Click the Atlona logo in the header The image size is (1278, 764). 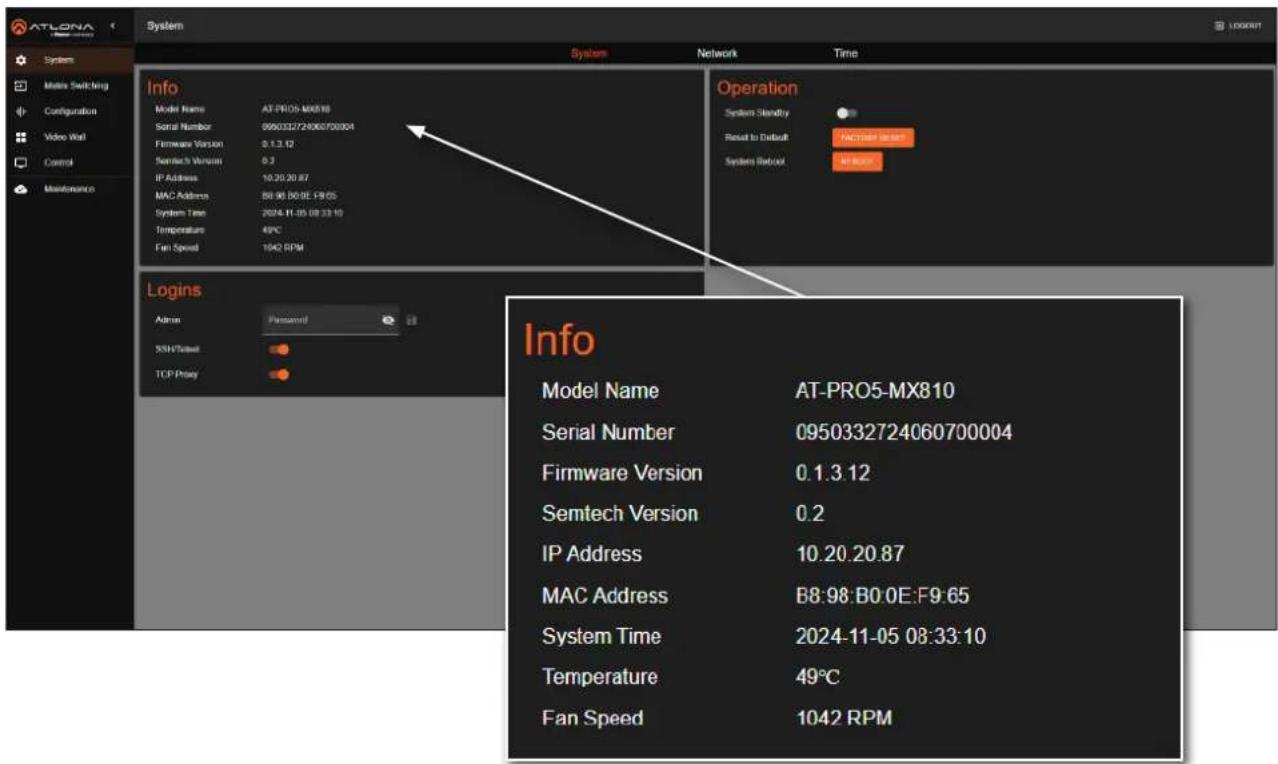pos(52,26)
